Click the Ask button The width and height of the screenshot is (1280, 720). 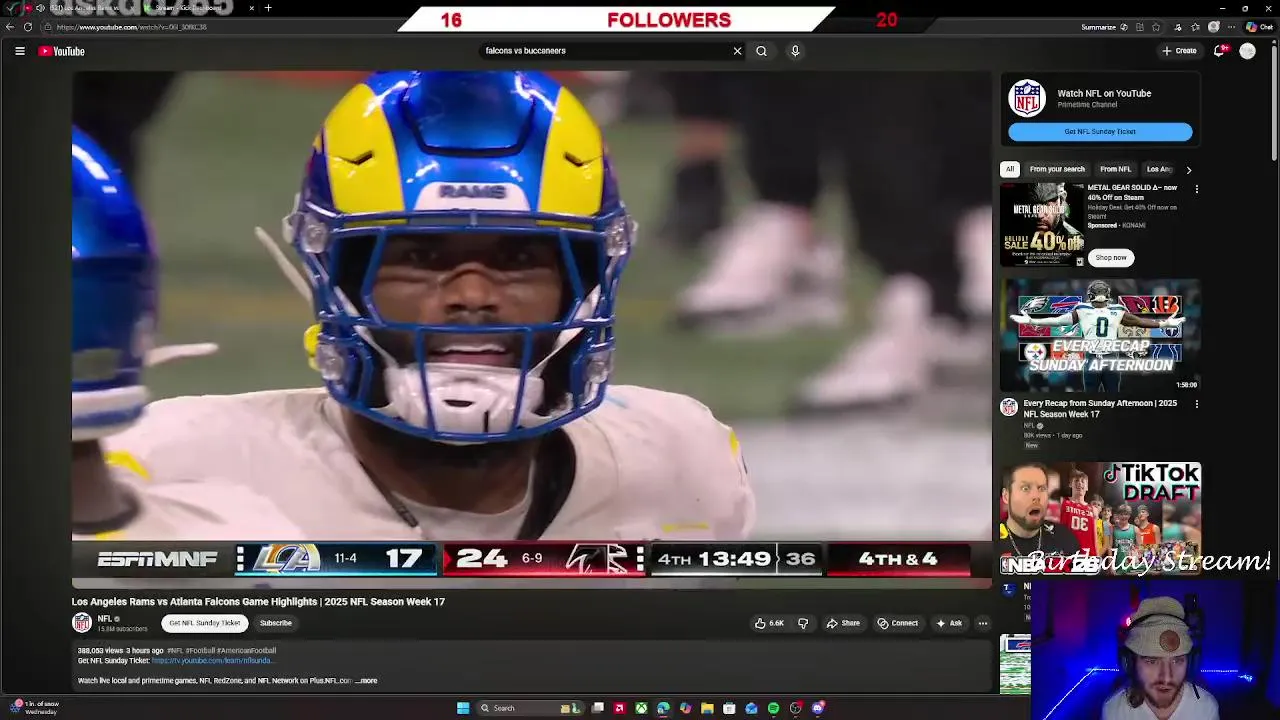949,623
